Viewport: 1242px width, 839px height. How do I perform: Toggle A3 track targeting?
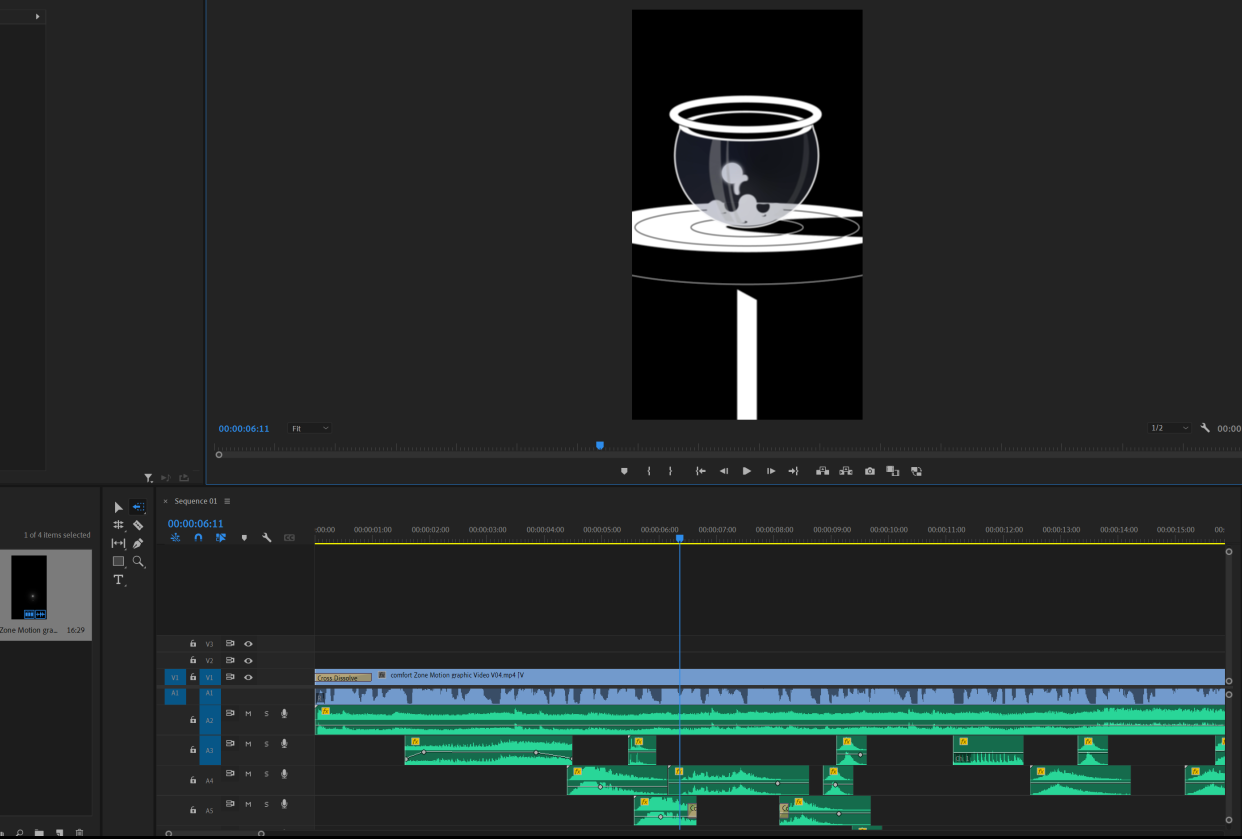pos(210,750)
